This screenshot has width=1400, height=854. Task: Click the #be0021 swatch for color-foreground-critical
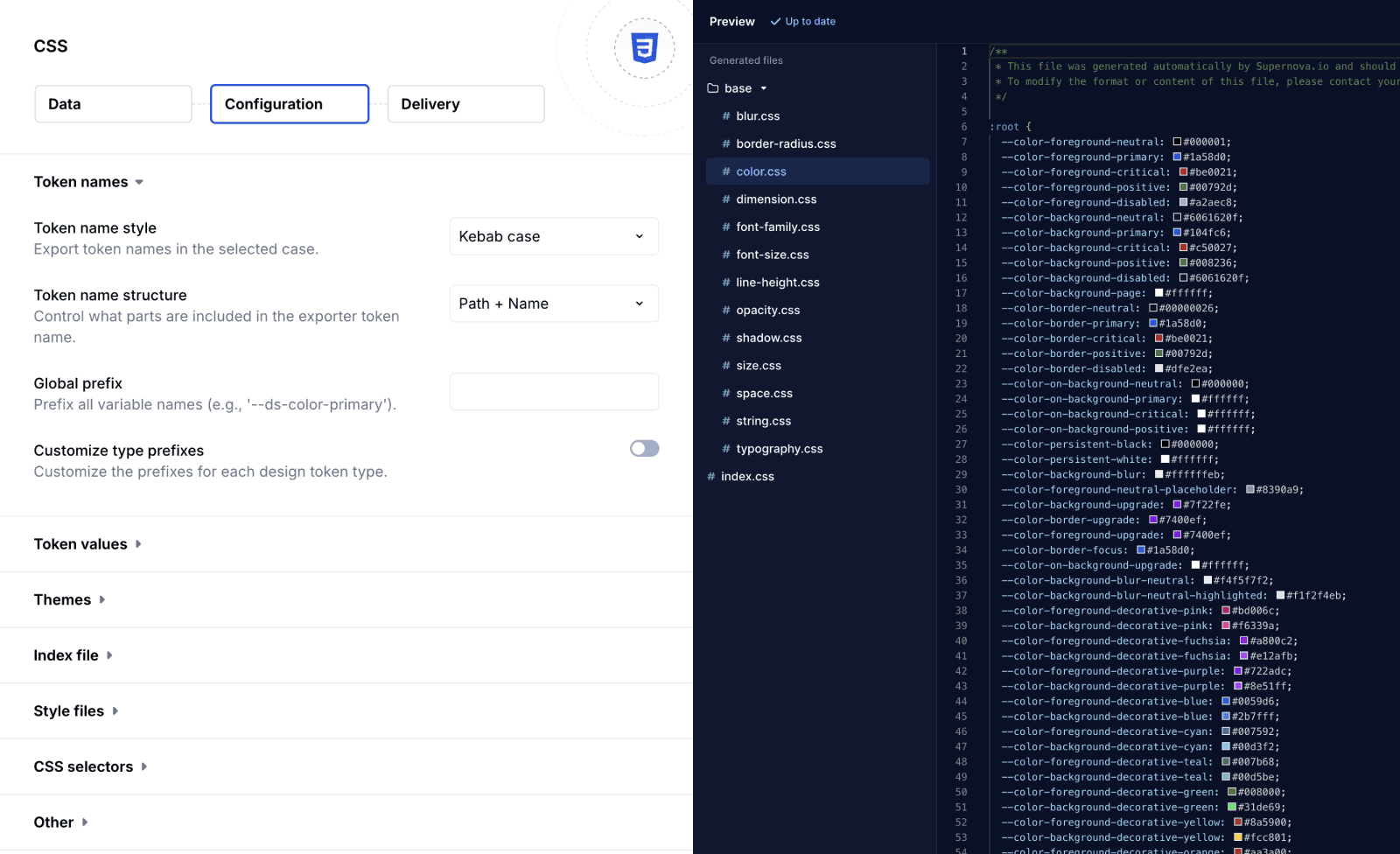pos(1183,172)
